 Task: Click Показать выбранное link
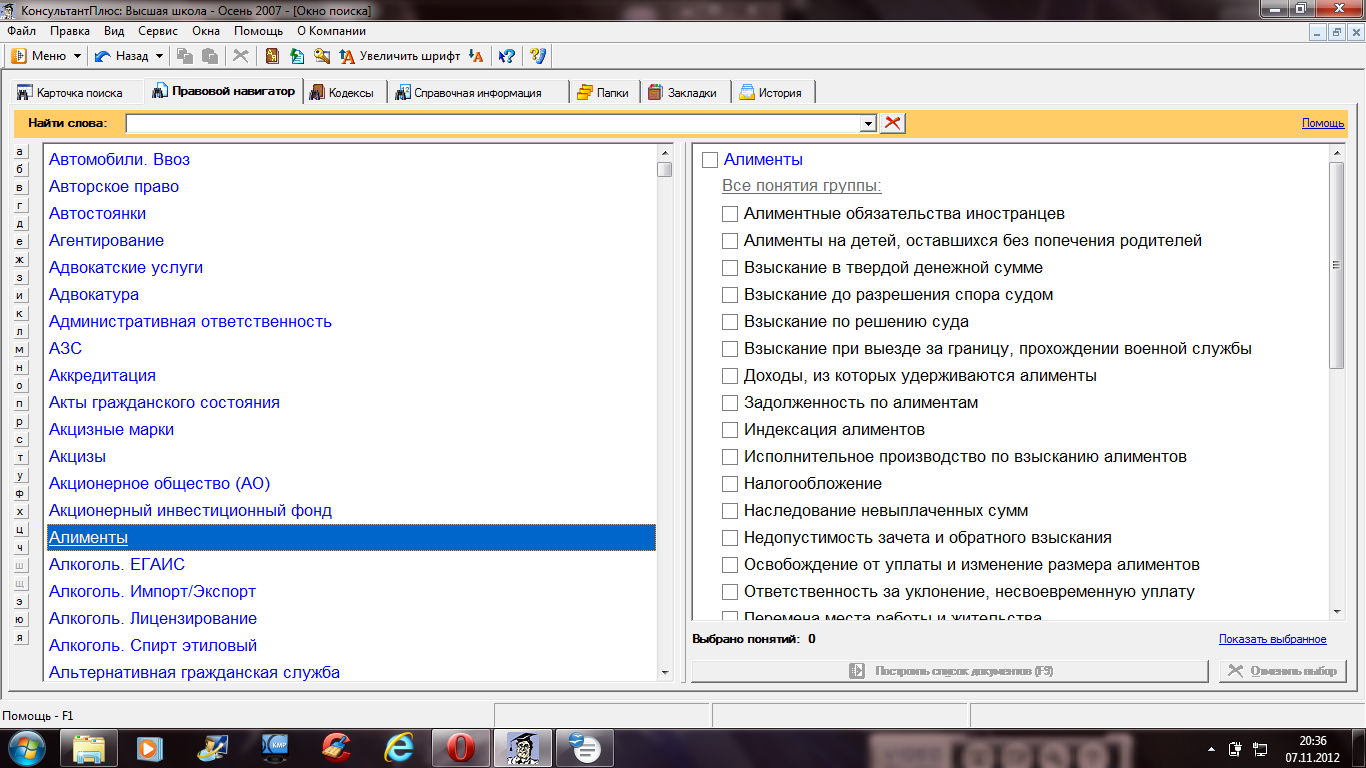click(1273, 639)
